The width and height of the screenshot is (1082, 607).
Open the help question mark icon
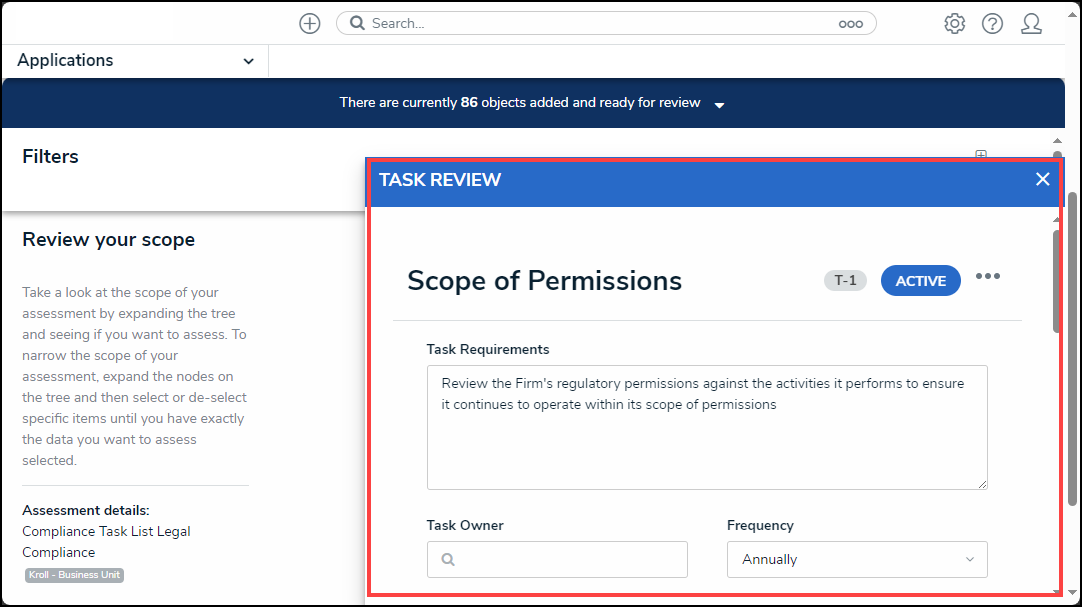(992, 24)
